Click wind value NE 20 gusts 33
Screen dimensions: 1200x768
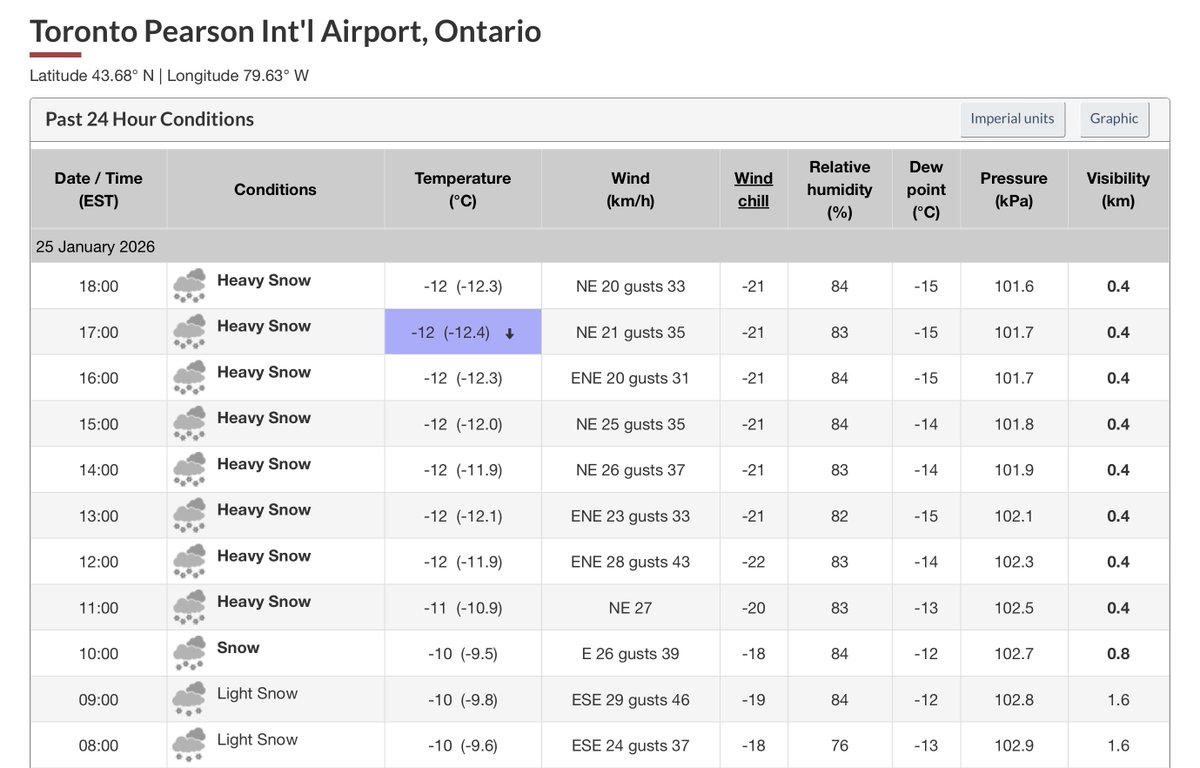[x=631, y=286]
